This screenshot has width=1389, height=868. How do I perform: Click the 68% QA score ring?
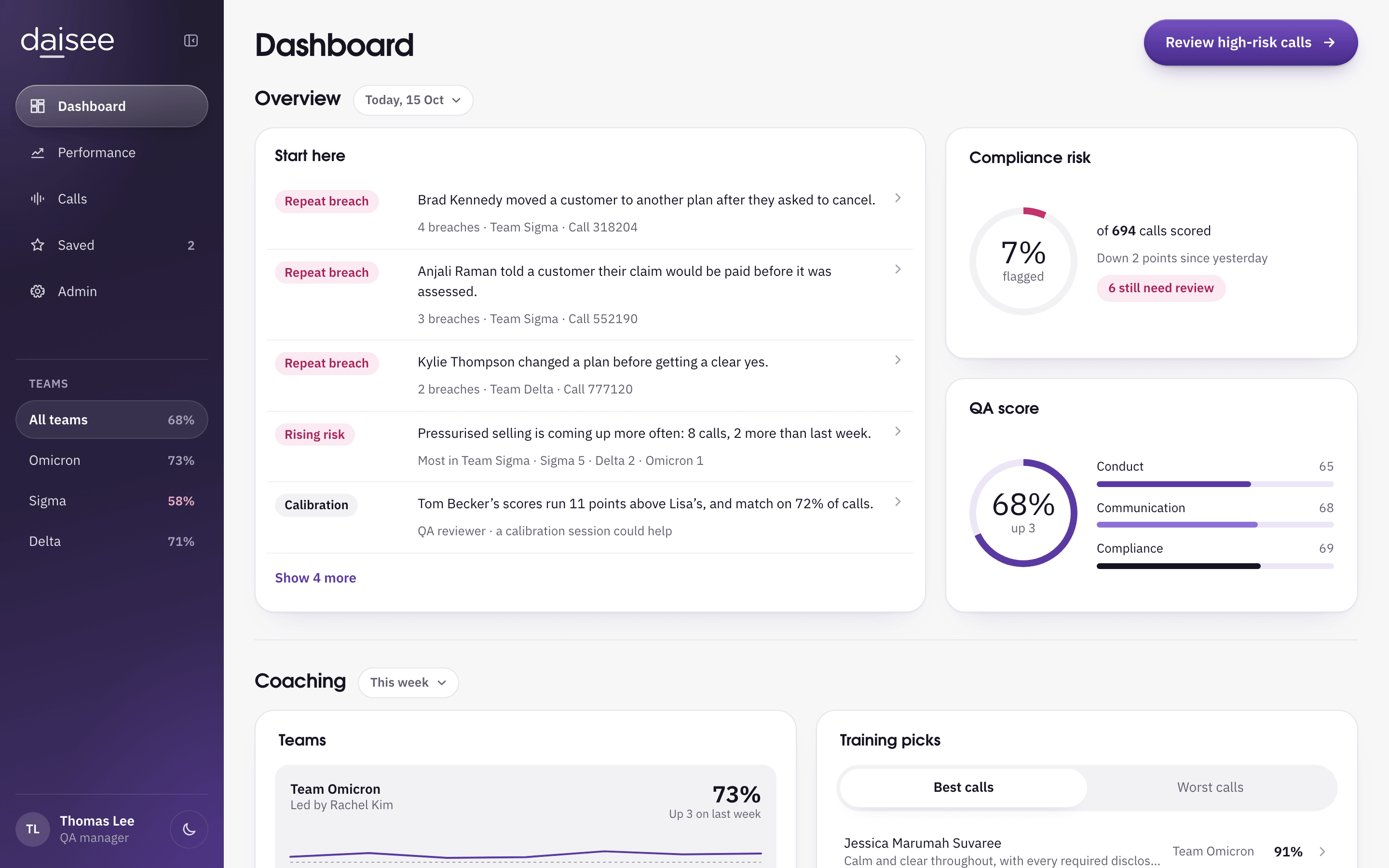coord(1023,513)
